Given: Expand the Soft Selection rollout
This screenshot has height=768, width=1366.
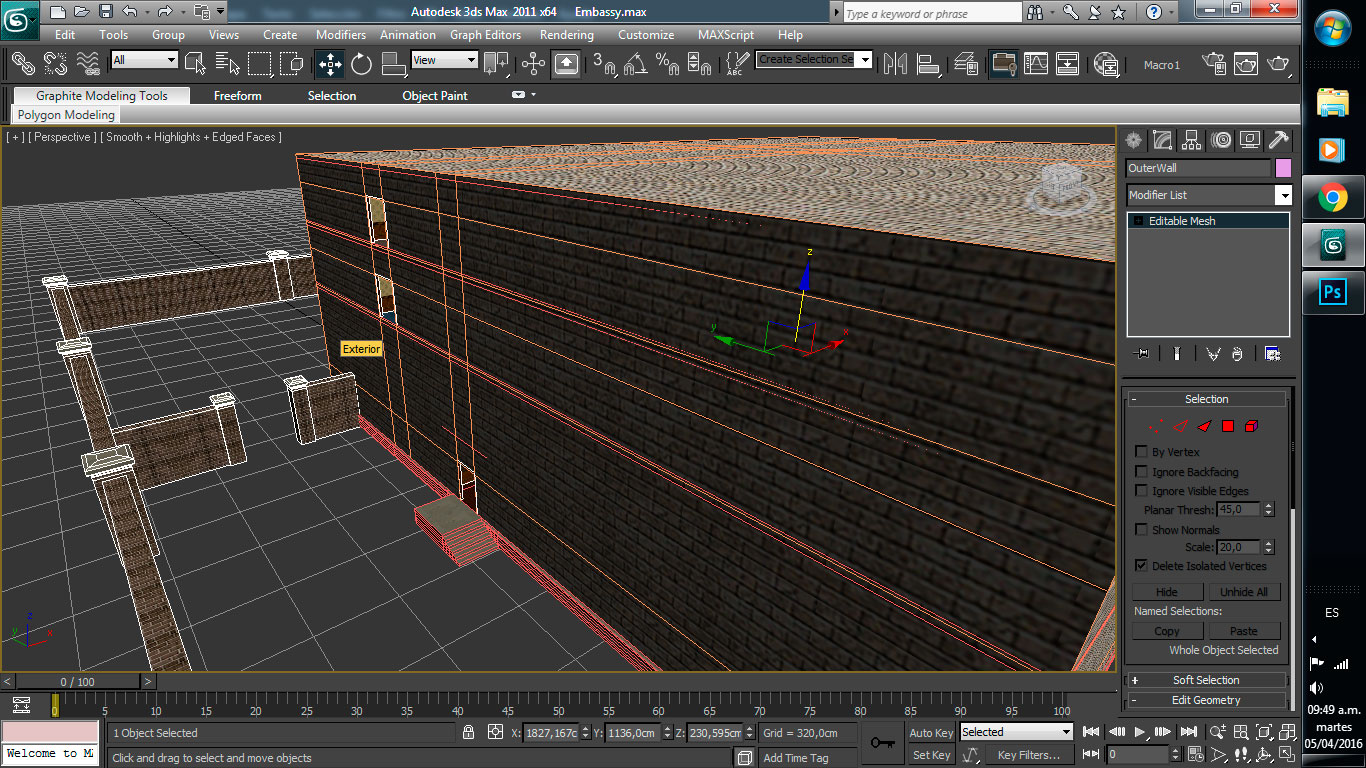Looking at the screenshot, I should (x=1206, y=680).
